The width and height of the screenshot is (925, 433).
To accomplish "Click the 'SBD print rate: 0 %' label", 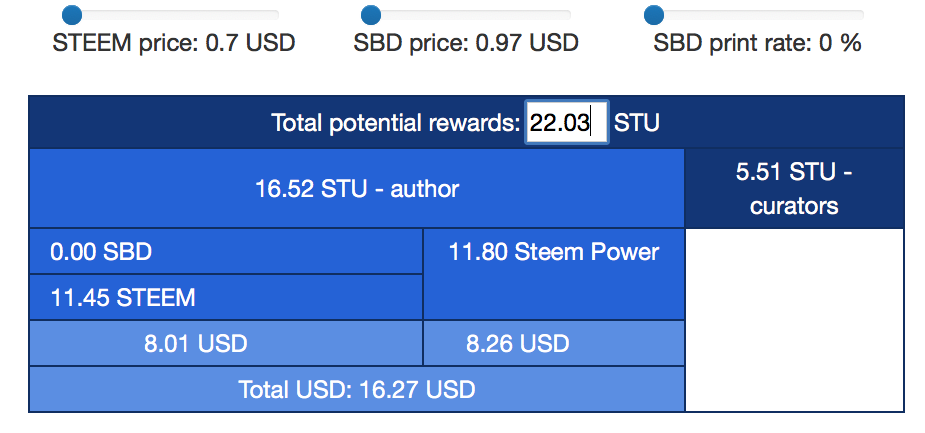I will 757,44.
